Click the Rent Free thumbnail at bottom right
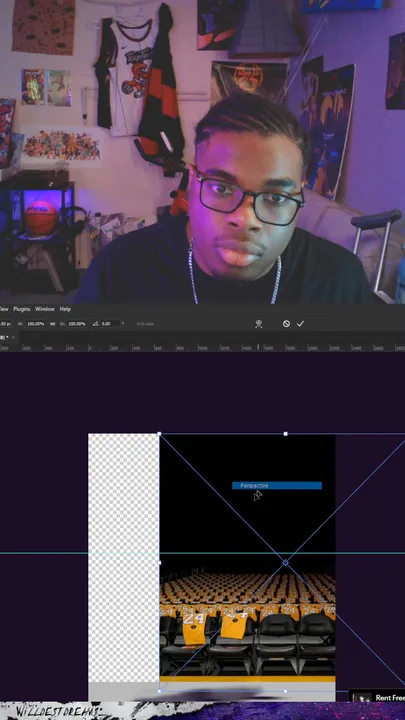 (x=361, y=698)
